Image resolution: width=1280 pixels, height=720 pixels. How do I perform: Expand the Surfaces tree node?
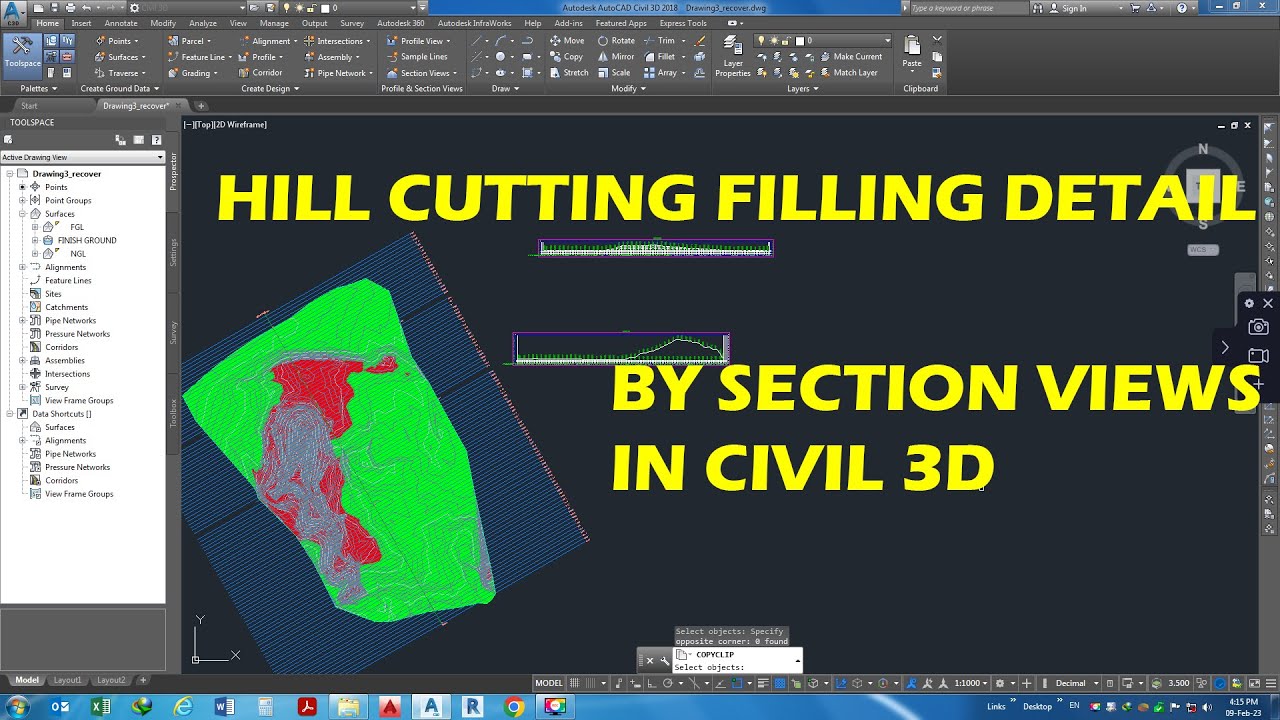point(22,214)
